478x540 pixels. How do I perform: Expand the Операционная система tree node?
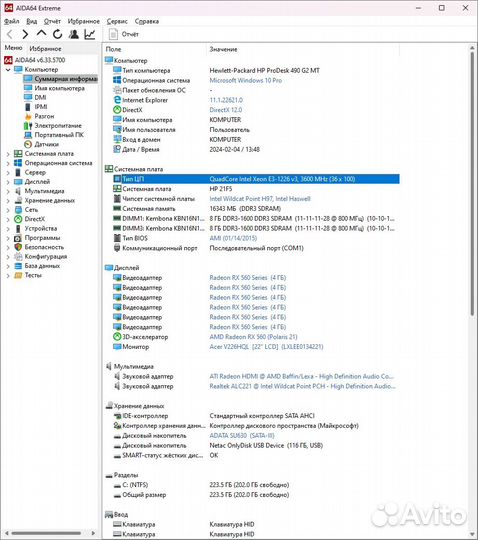tap(8, 163)
